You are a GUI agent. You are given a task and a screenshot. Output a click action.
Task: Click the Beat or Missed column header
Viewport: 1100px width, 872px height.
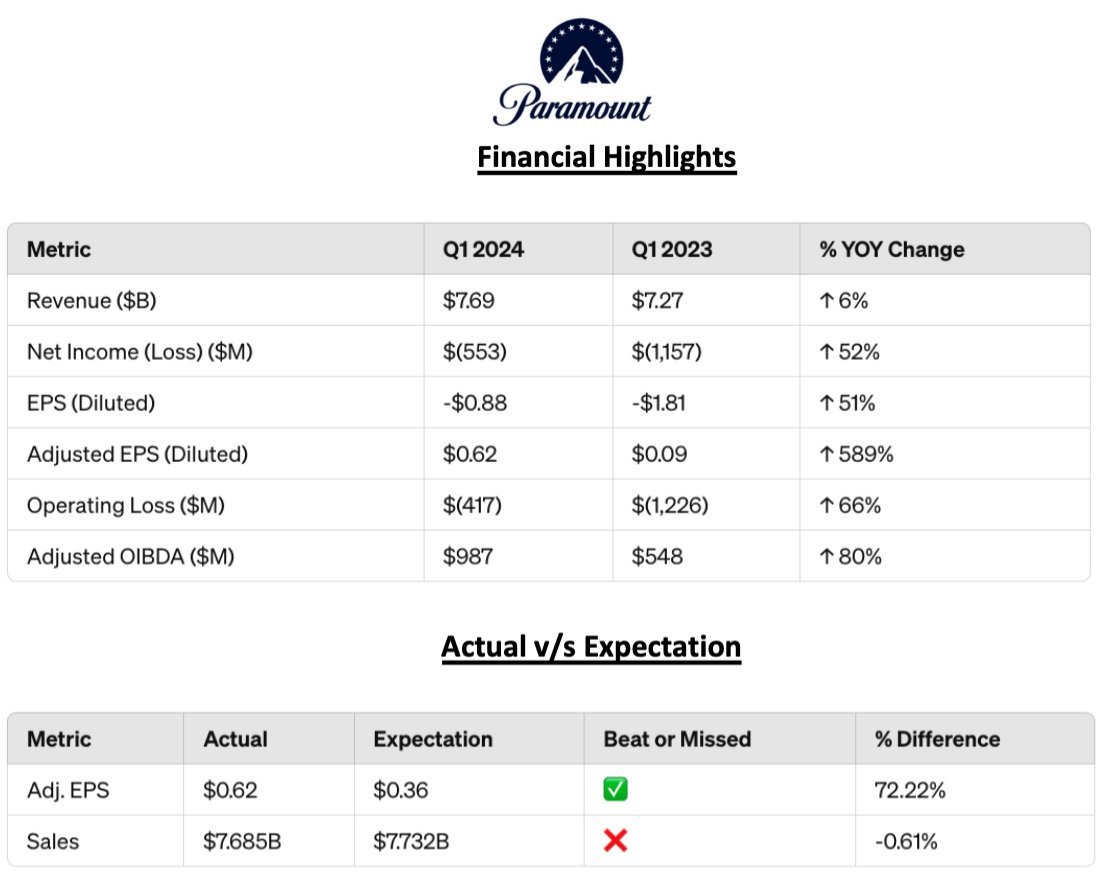pos(677,739)
